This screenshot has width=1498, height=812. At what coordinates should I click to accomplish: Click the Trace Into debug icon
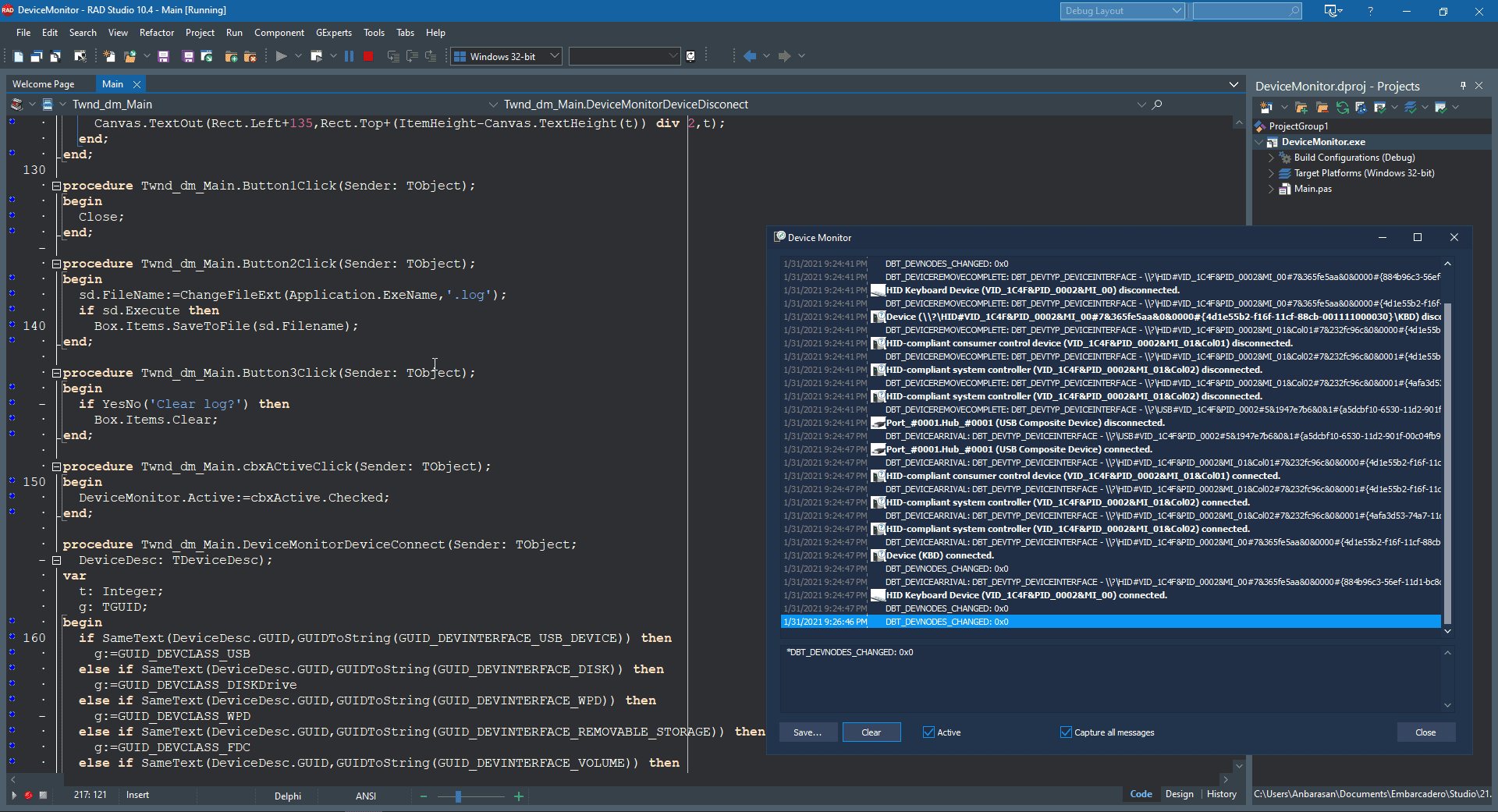[x=393, y=56]
